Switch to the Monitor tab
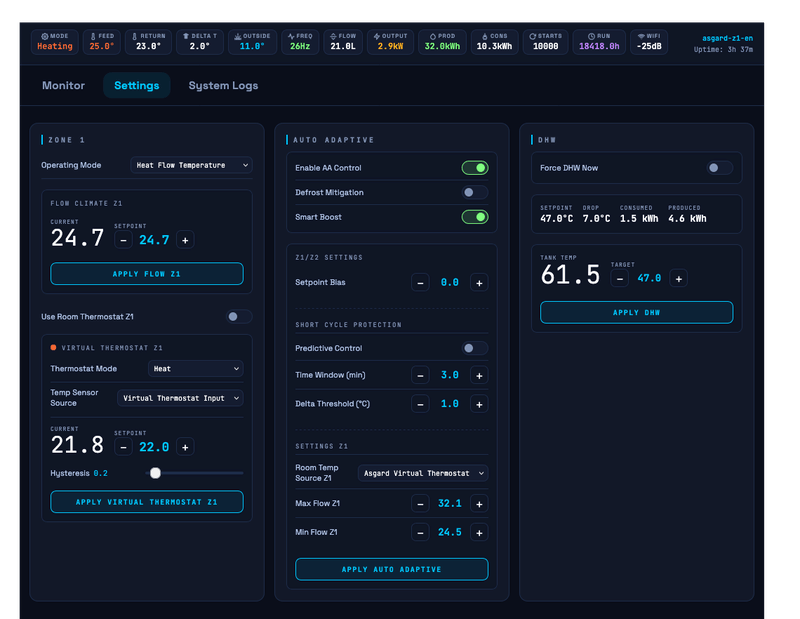Viewport: 800px width, 619px height. pos(63,86)
